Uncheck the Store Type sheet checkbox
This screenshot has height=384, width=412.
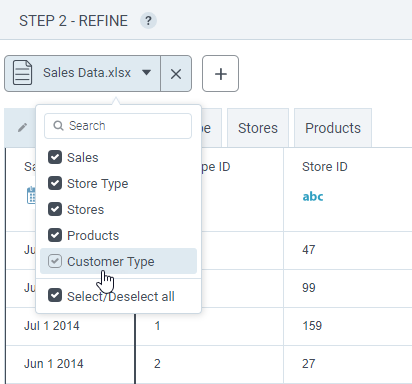(55, 183)
